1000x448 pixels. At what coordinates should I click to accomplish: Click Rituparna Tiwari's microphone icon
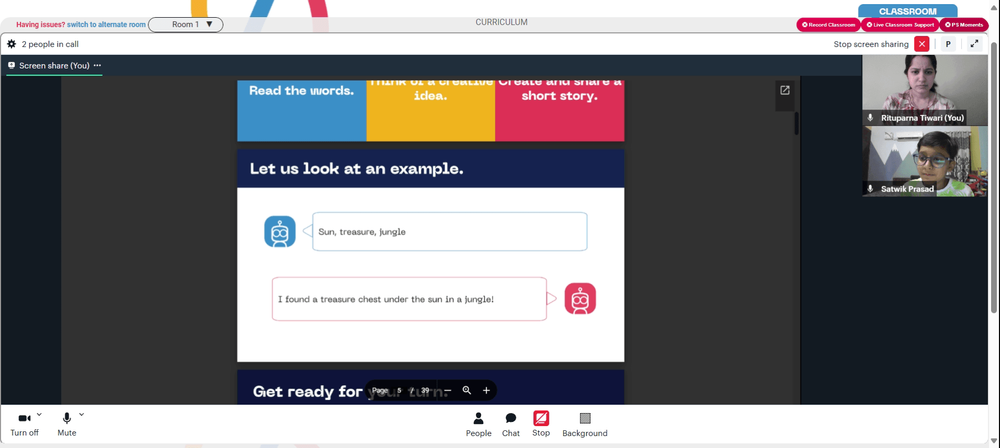click(x=871, y=118)
